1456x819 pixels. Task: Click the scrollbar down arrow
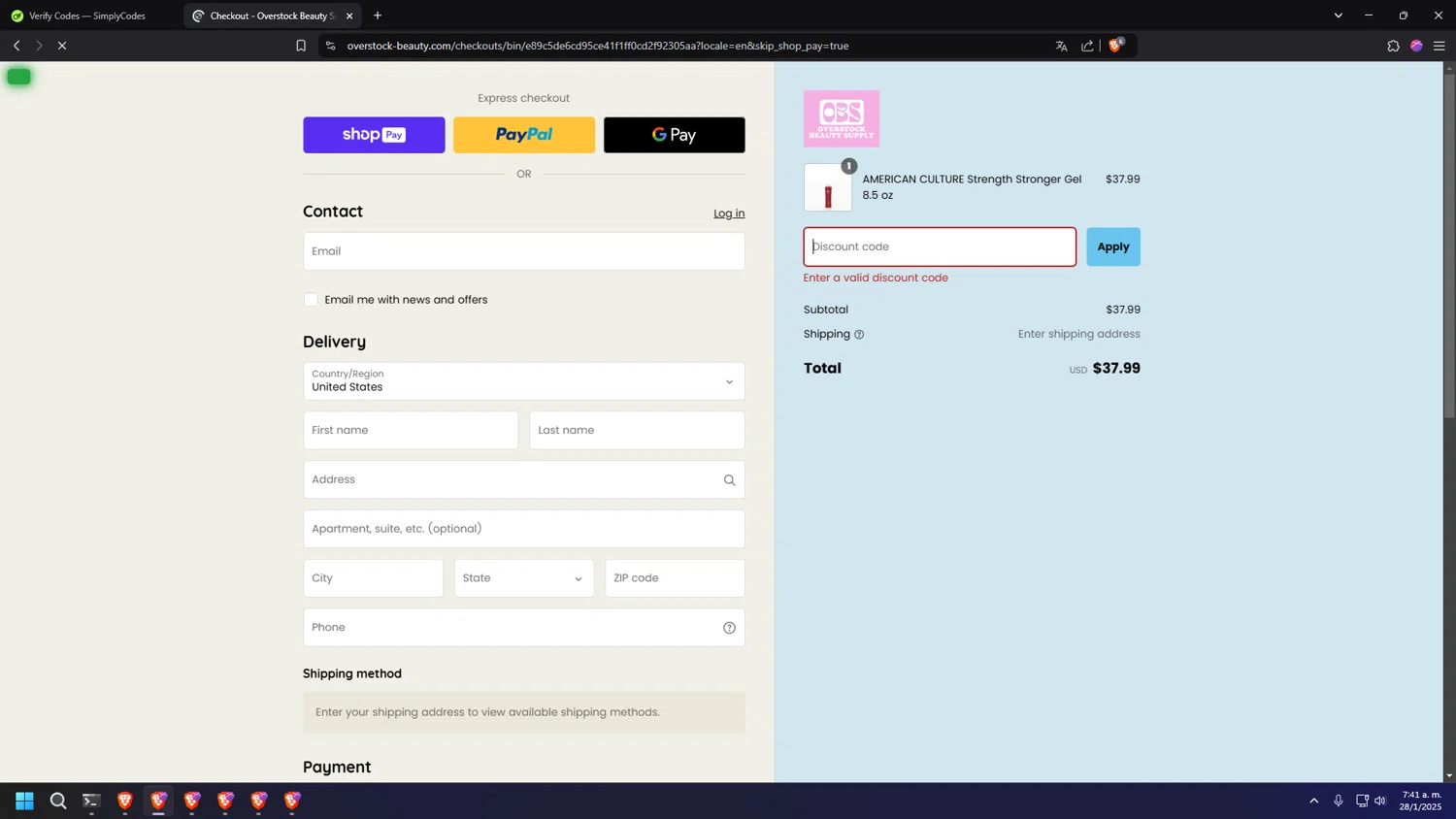pos(1449,775)
